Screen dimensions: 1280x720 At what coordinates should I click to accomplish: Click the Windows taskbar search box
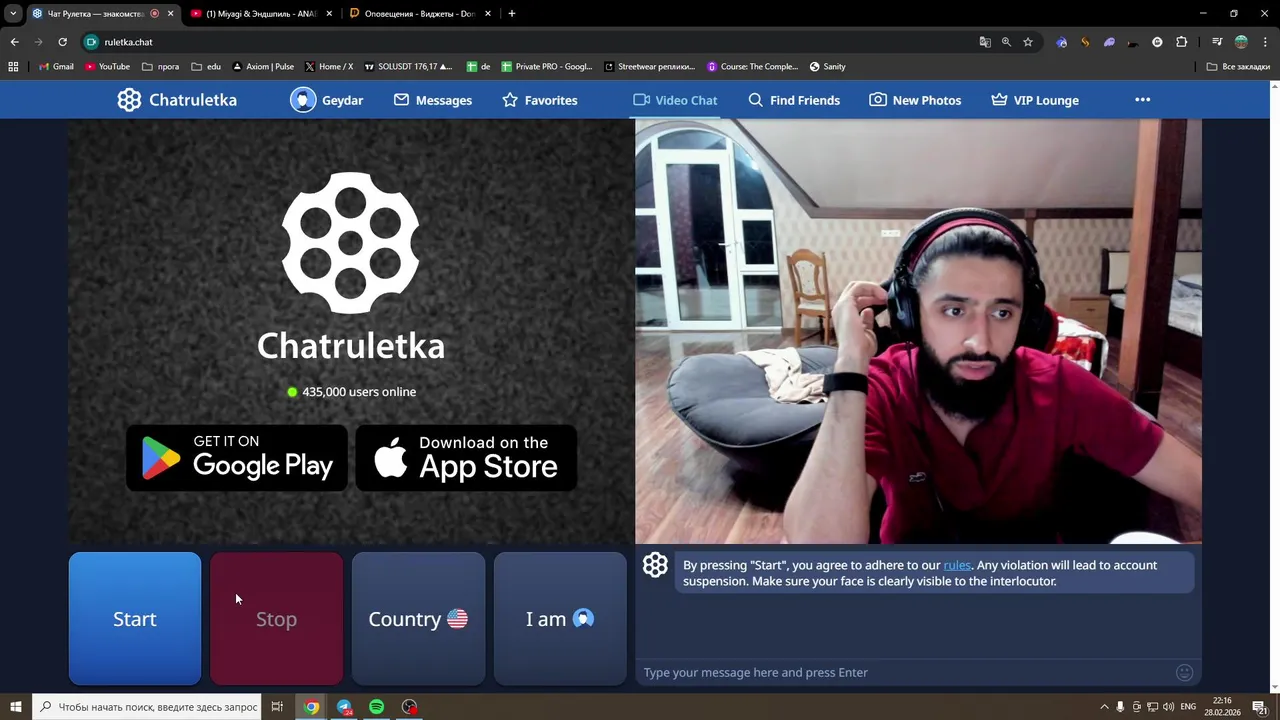[x=148, y=707]
